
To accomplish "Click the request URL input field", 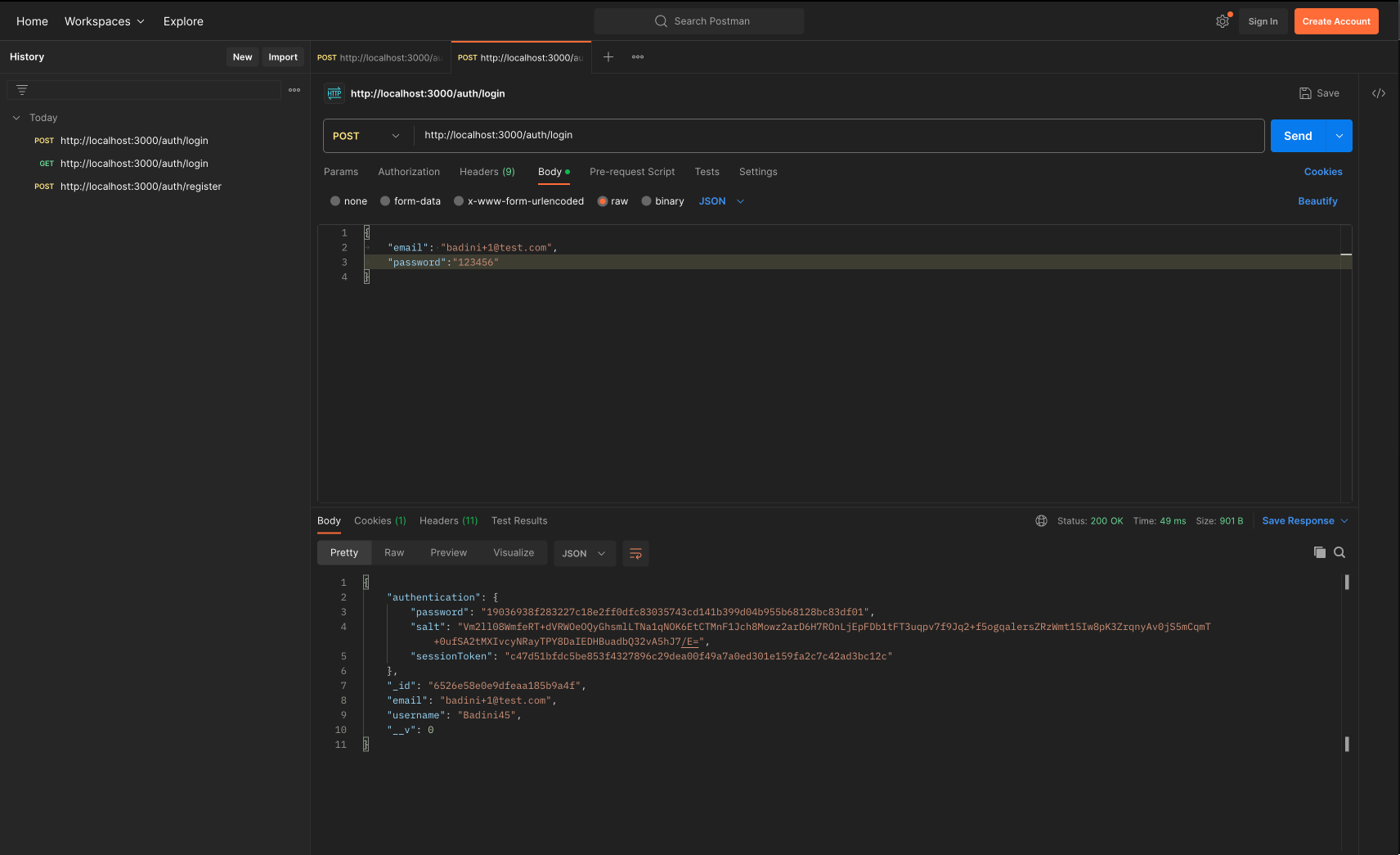I will coord(839,136).
